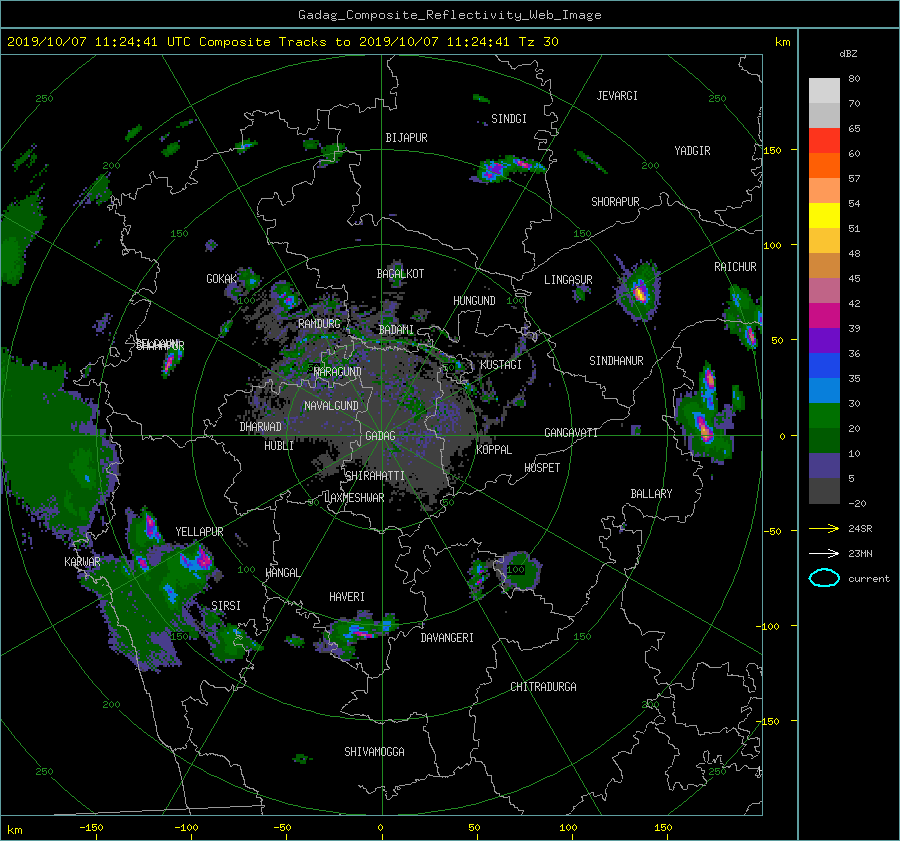The height and width of the screenshot is (841, 900).
Task: Click the 24SR yellow arrow legend icon
Action: coord(824,528)
